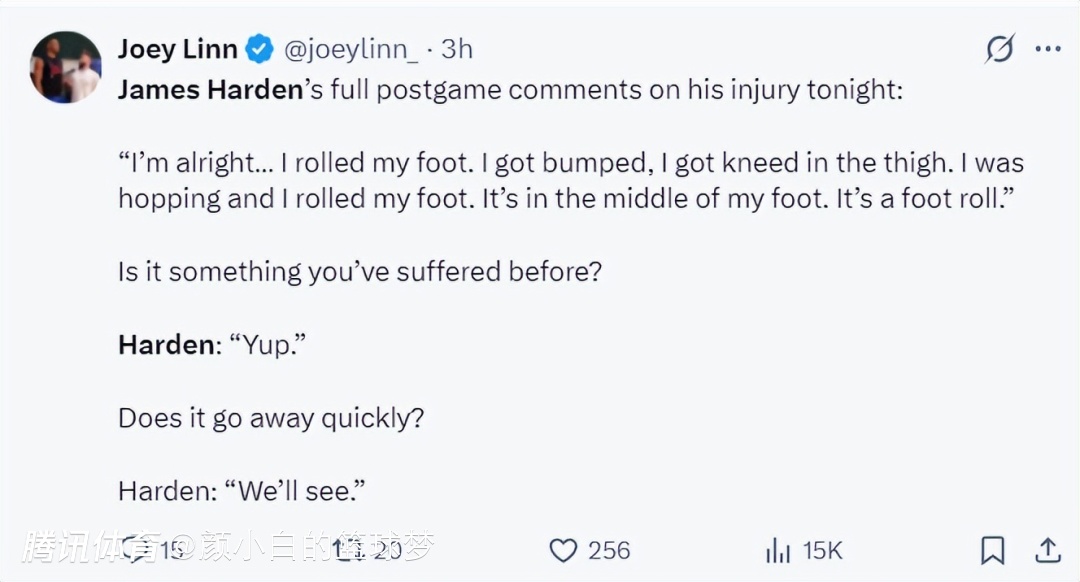This screenshot has width=1080, height=582.
Task: Share the post with upload arrow icon
Action: pos(1047,549)
